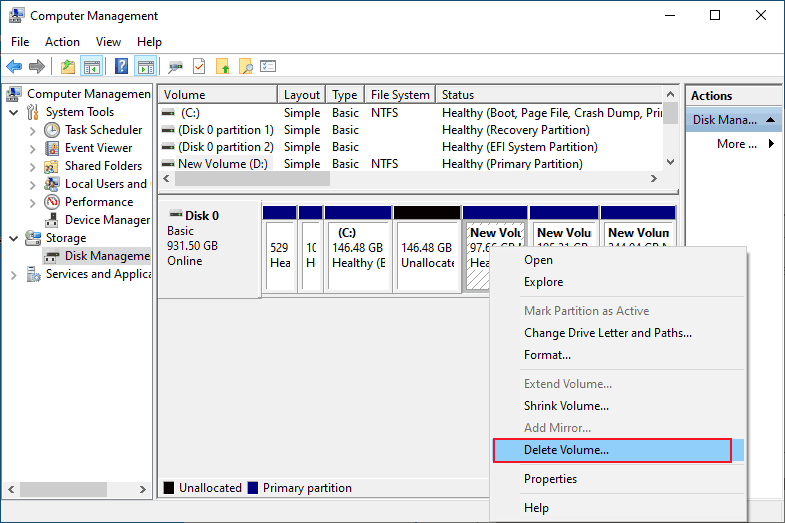This screenshot has height=523, width=785.
Task: Select the 529 MB recovery partition block
Action: tap(279, 249)
